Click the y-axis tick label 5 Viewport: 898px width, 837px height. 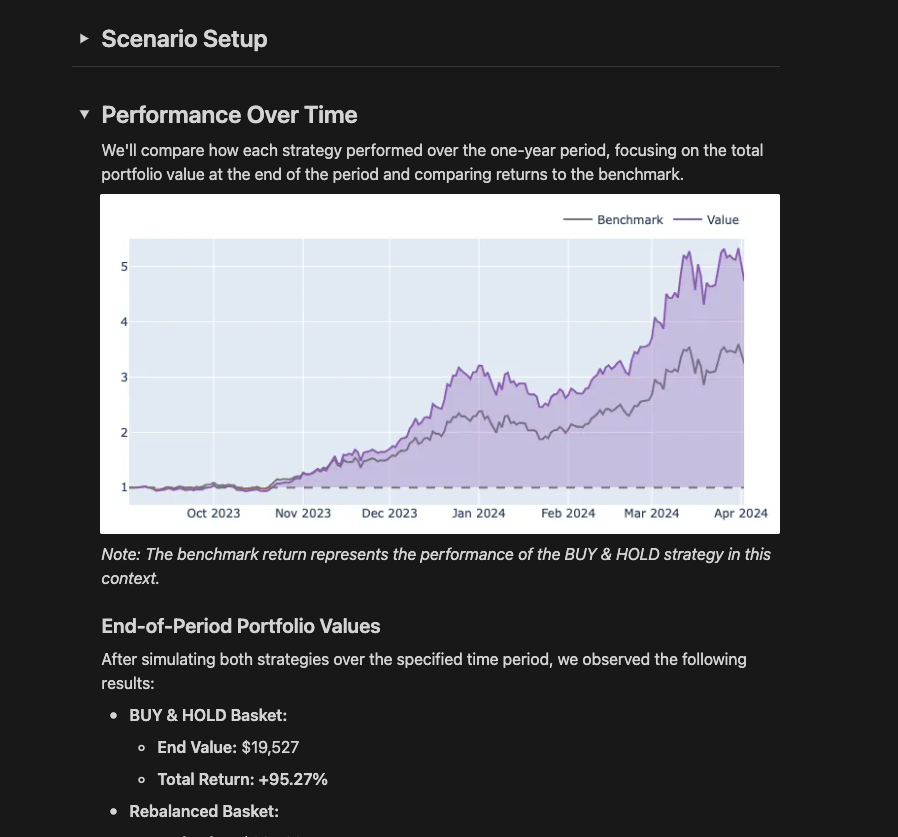(124, 267)
